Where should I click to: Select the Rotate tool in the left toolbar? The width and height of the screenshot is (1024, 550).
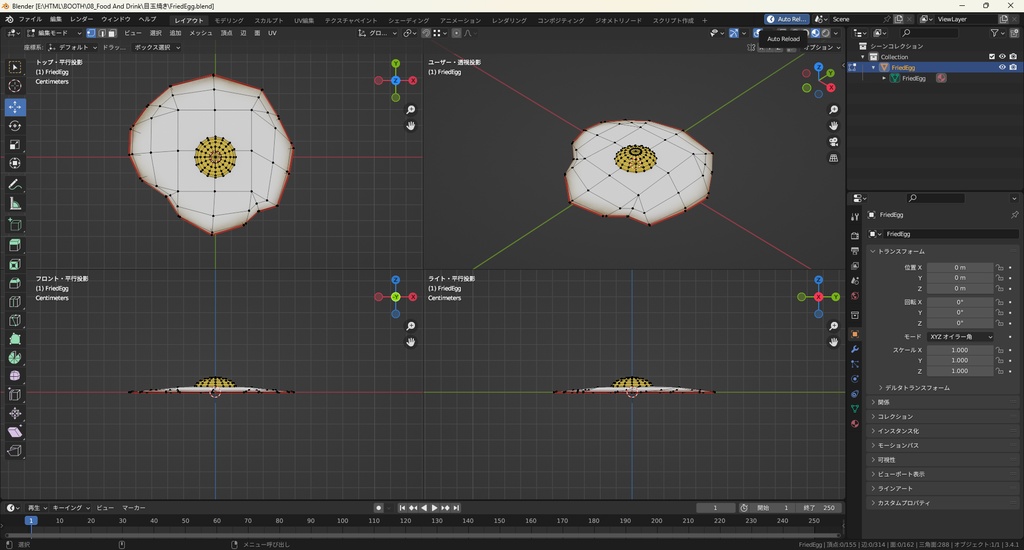[15, 126]
